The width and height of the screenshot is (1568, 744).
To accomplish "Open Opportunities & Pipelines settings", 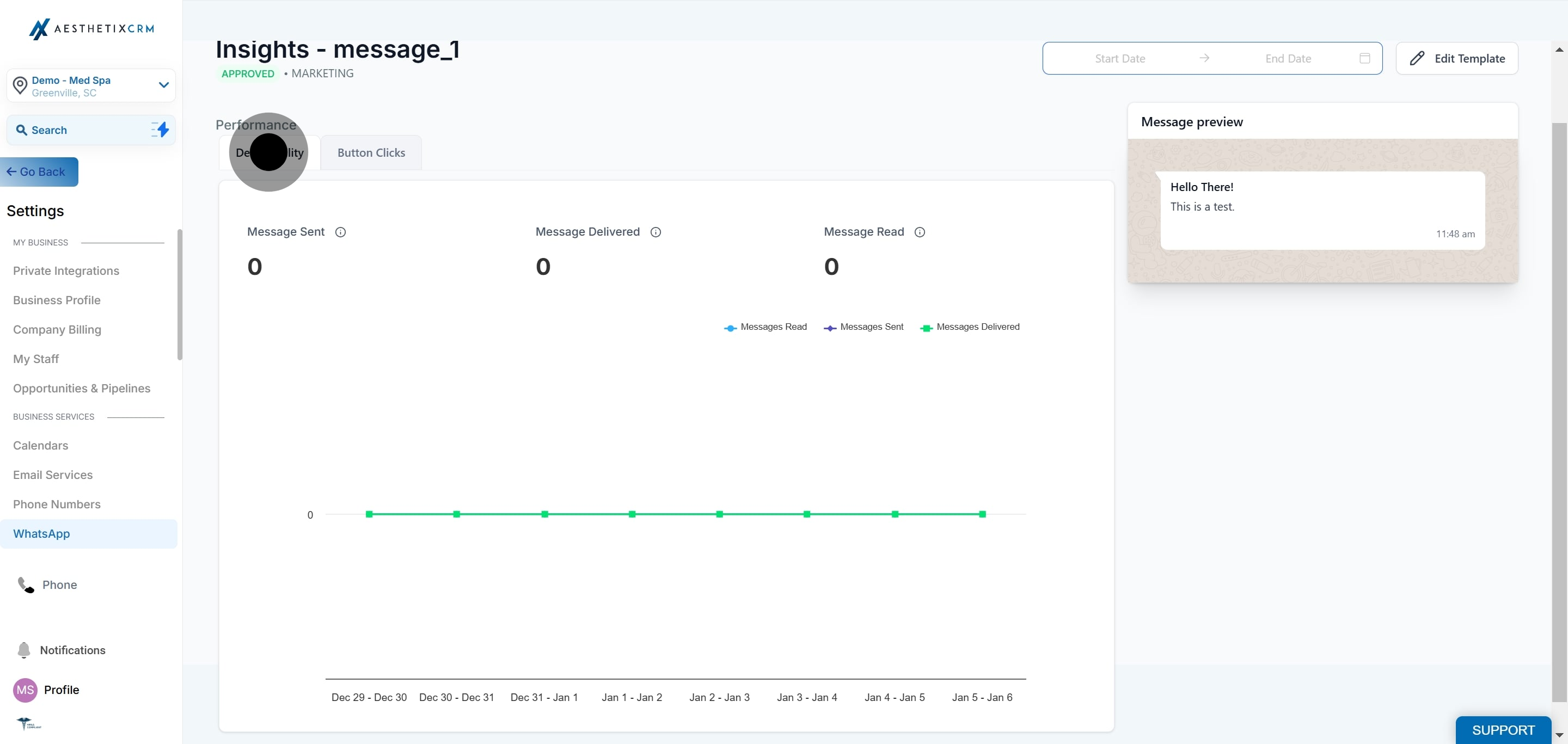I will tap(82, 388).
